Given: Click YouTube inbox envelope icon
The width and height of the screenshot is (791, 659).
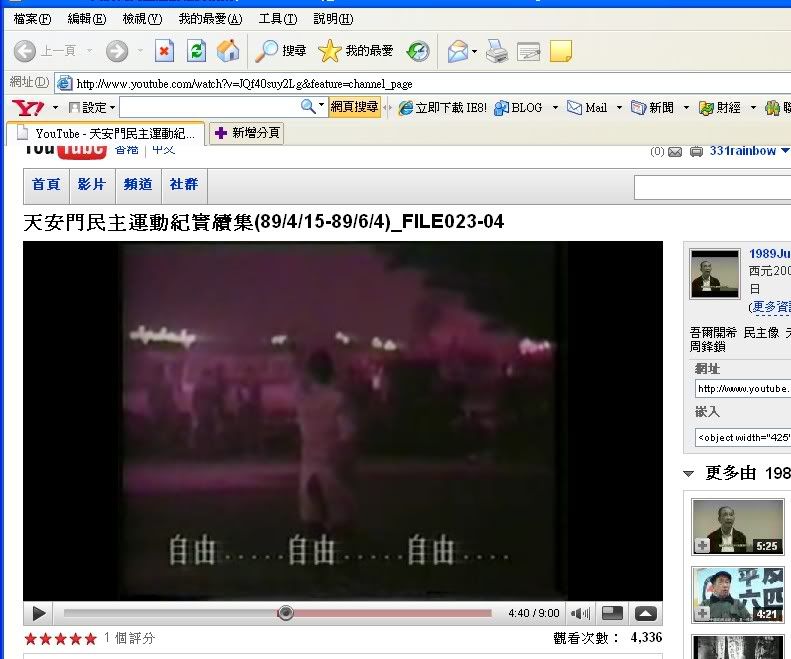Looking at the screenshot, I should pyautogui.click(x=675, y=152).
